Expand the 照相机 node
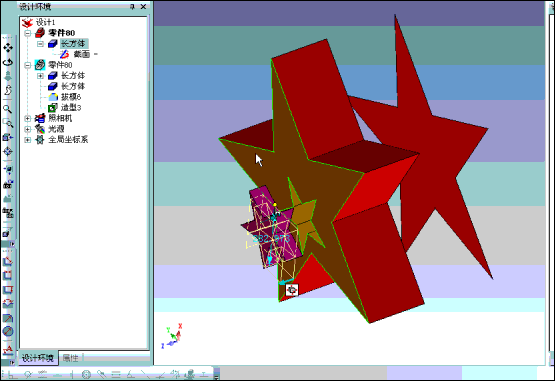The image size is (555, 381). (28, 118)
